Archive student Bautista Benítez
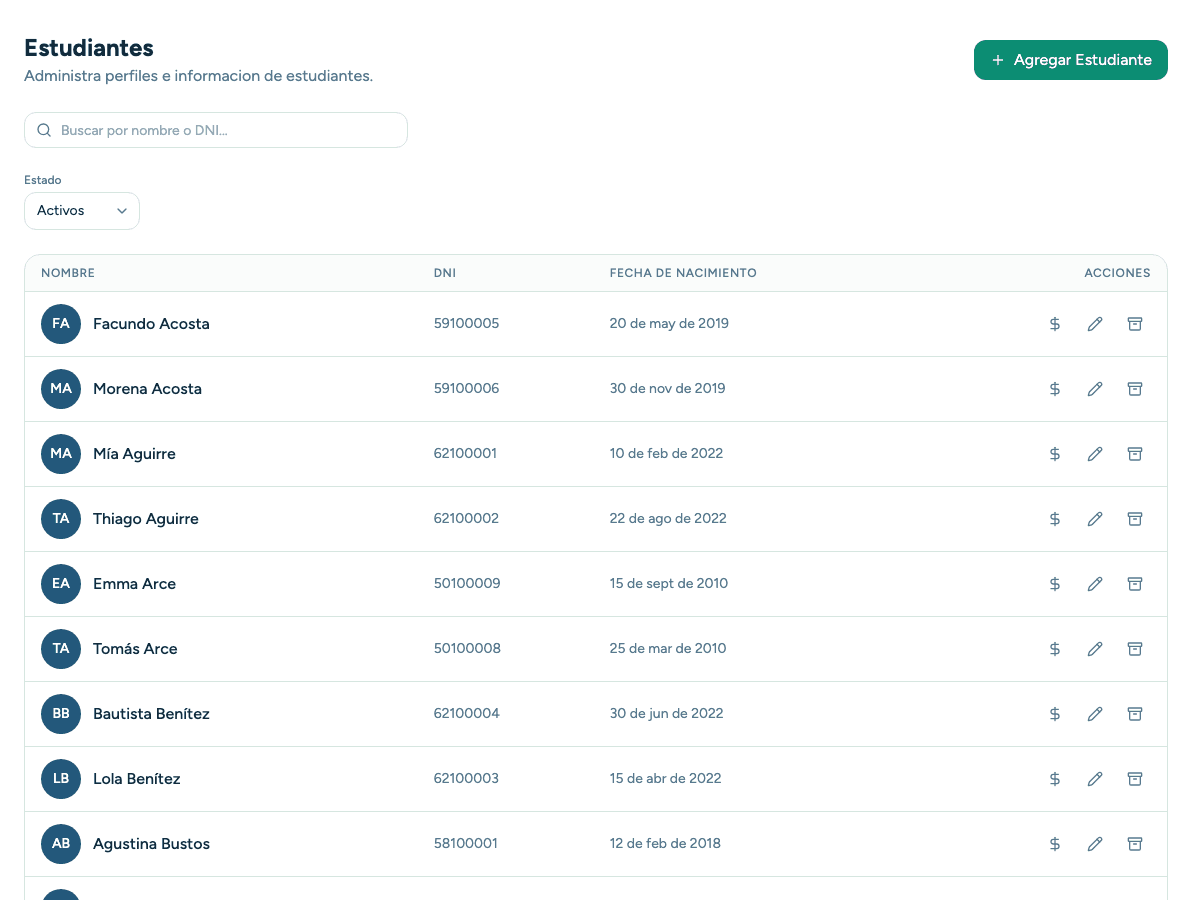Image resolution: width=1200 pixels, height=900 pixels. [x=1135, y=714]
